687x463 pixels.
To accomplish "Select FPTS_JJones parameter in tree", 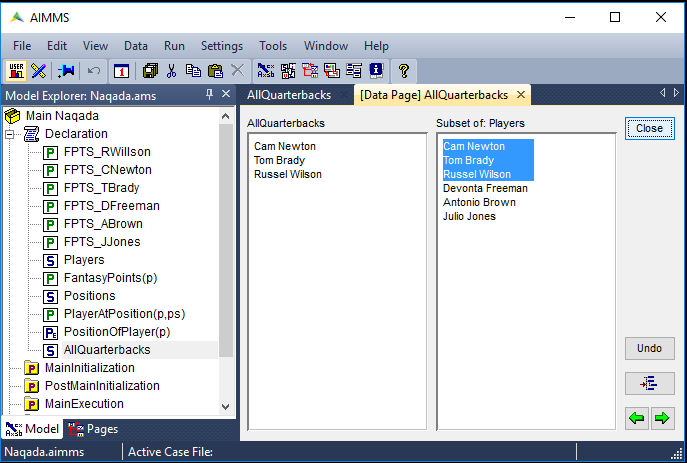I will [102, 242].
